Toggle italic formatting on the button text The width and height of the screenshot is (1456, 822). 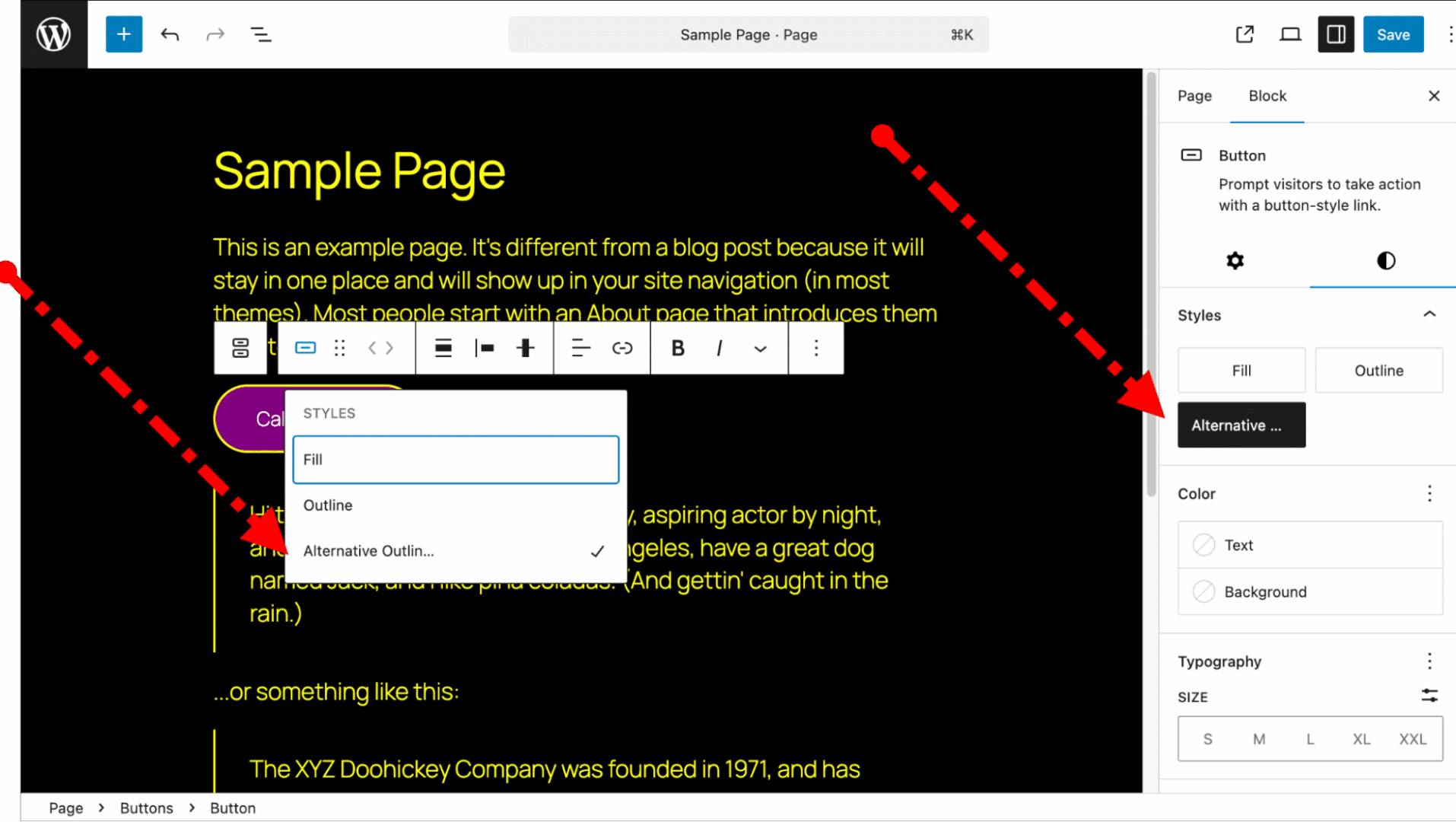click(718, 348)
